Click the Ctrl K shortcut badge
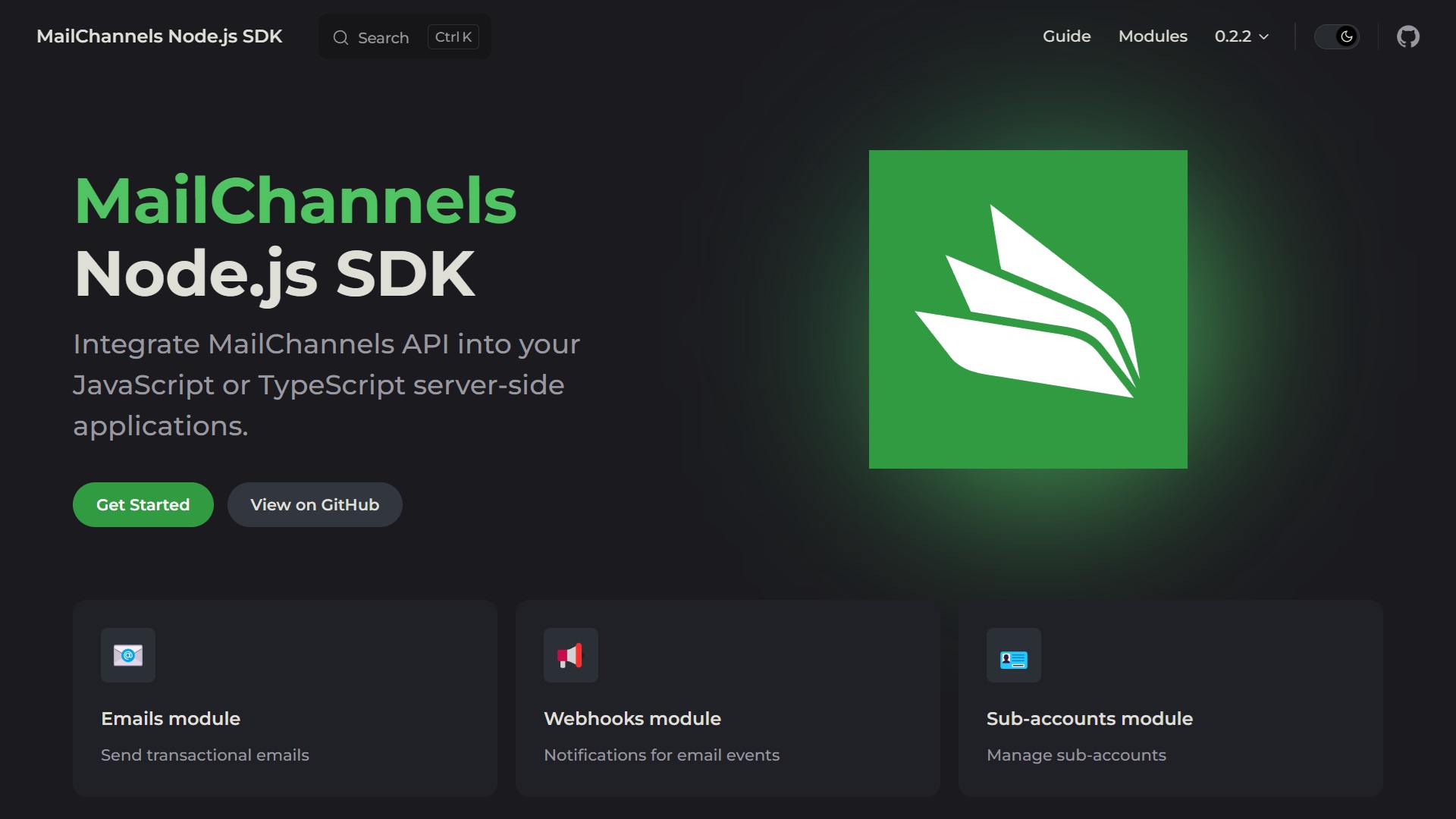Image resolution: width=1456 pixels, height=819 pixels. point(453,37)
